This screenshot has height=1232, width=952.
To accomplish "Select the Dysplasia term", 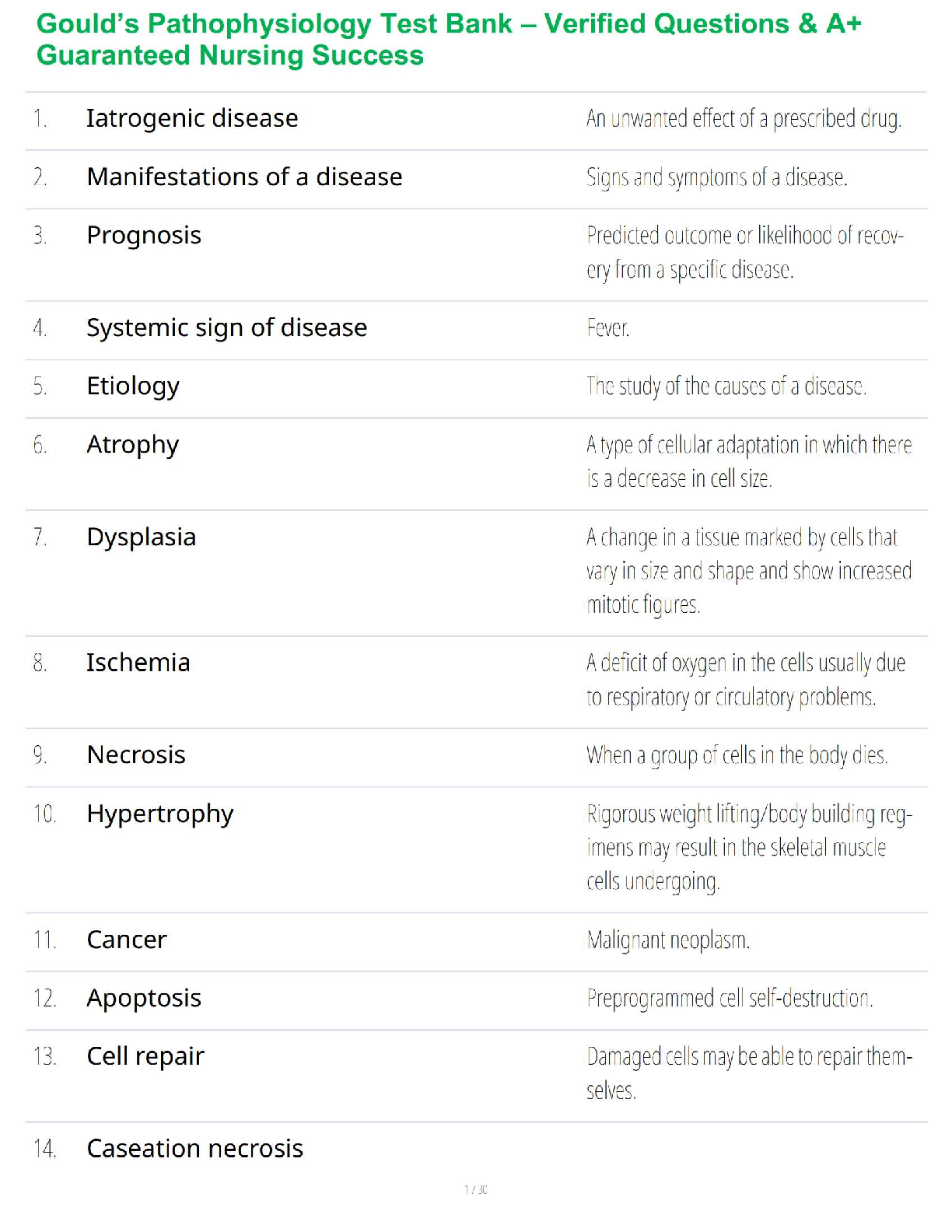I will (142, 537).
